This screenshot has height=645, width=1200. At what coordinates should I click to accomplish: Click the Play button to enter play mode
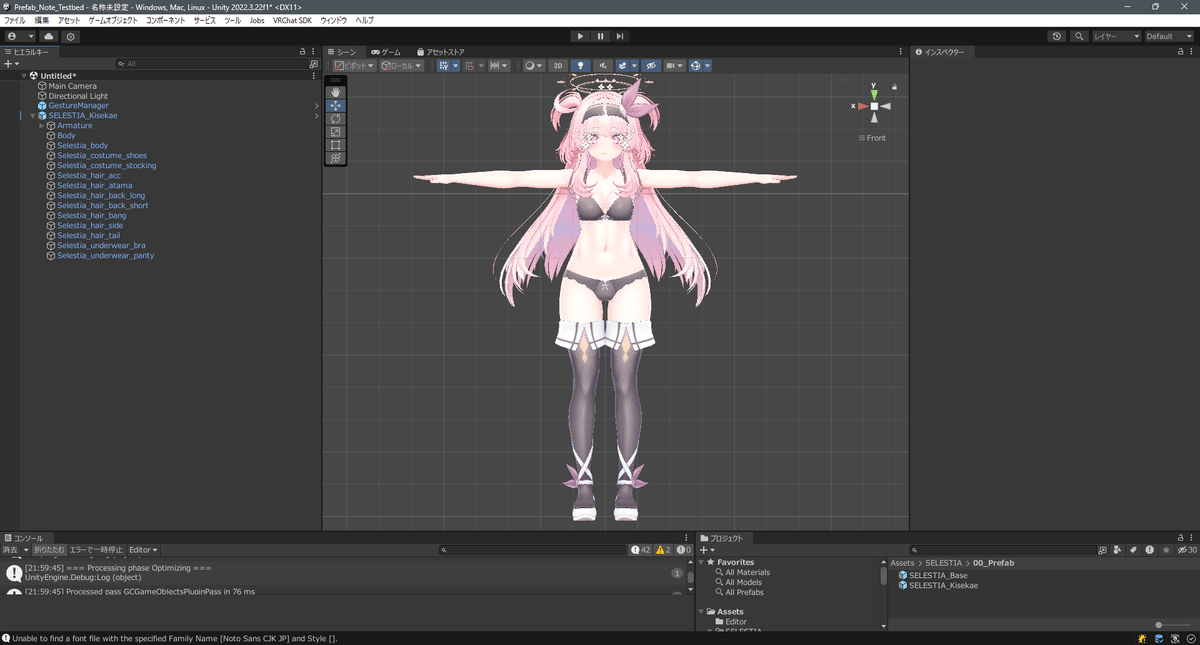[x=580, y=36]
